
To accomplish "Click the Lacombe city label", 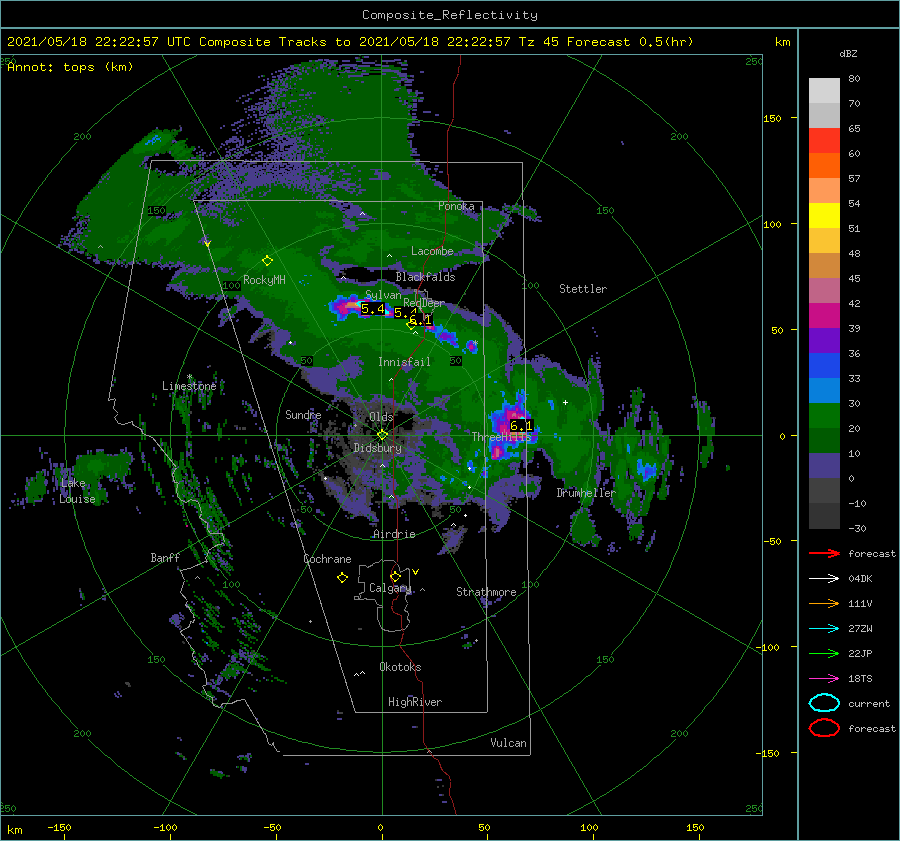I will (432, 251).
